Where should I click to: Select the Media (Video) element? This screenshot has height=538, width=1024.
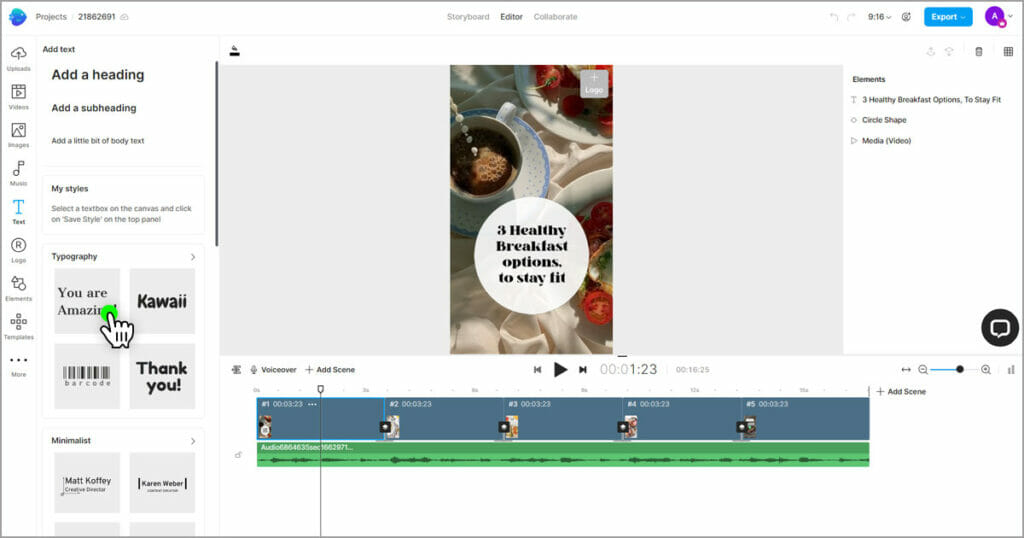(x=880, y=140)
